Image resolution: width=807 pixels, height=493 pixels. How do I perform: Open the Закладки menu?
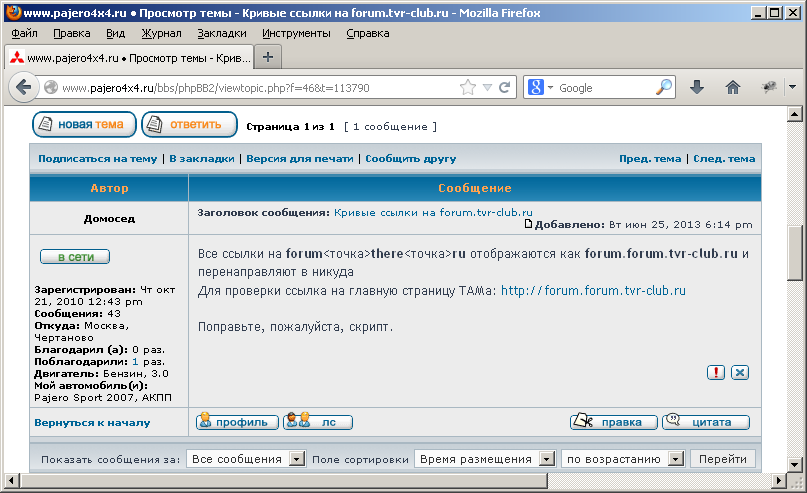click(222, 33)
